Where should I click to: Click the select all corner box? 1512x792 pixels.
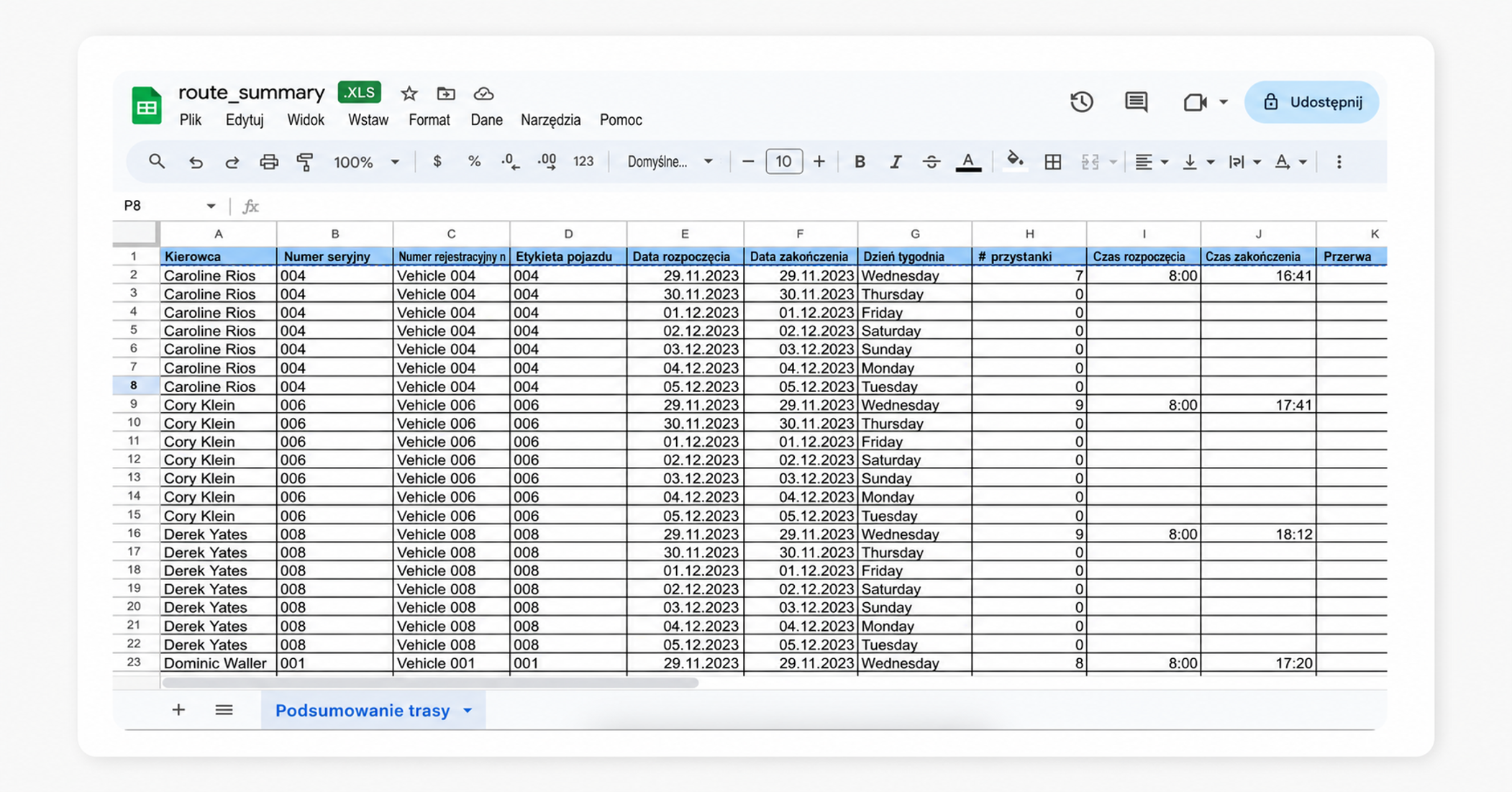(135, 233)
